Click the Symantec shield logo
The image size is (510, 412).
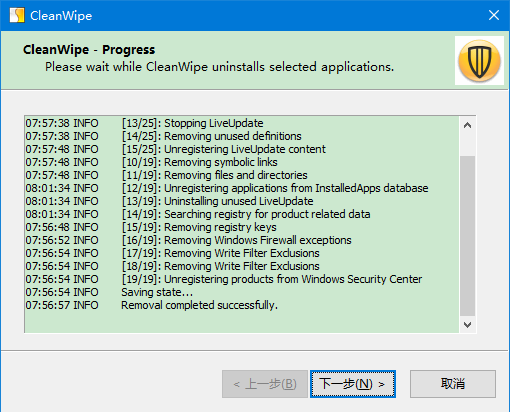click(x=479, y=61)
